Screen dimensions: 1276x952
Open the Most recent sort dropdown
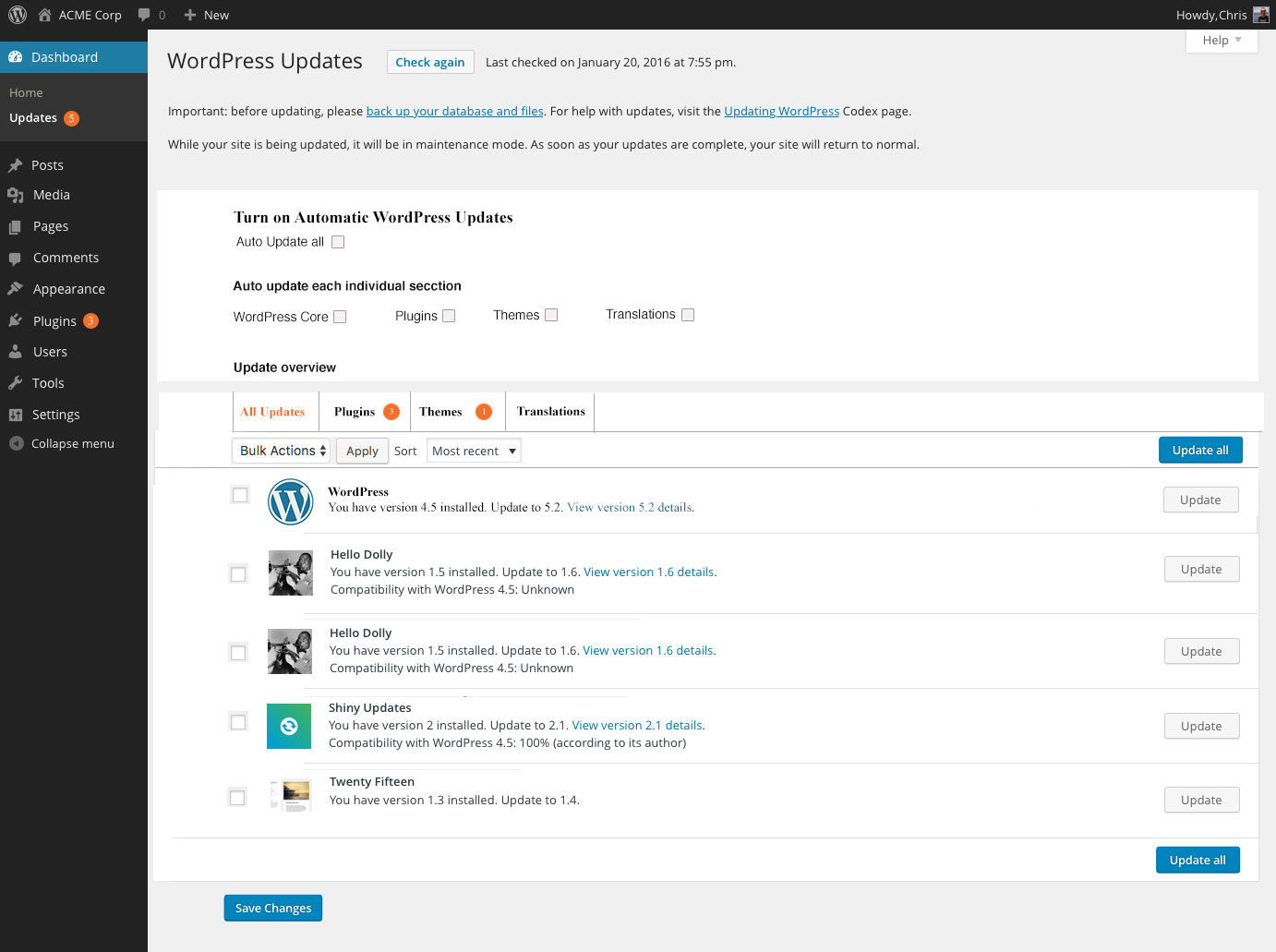pos(474,451)
